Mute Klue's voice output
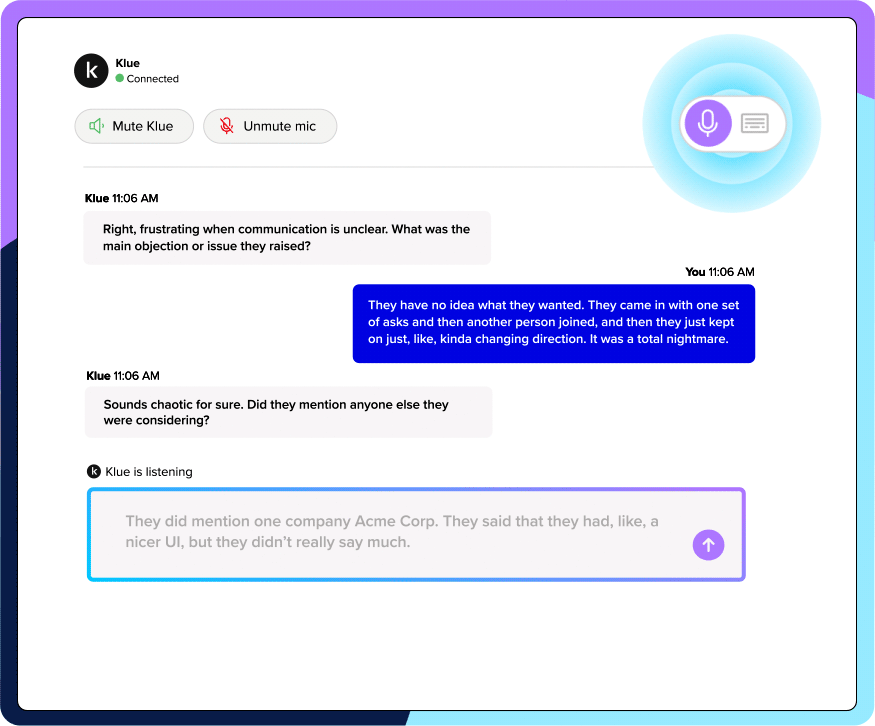Viewport: 875px width, 726px height. coord(134,126)
